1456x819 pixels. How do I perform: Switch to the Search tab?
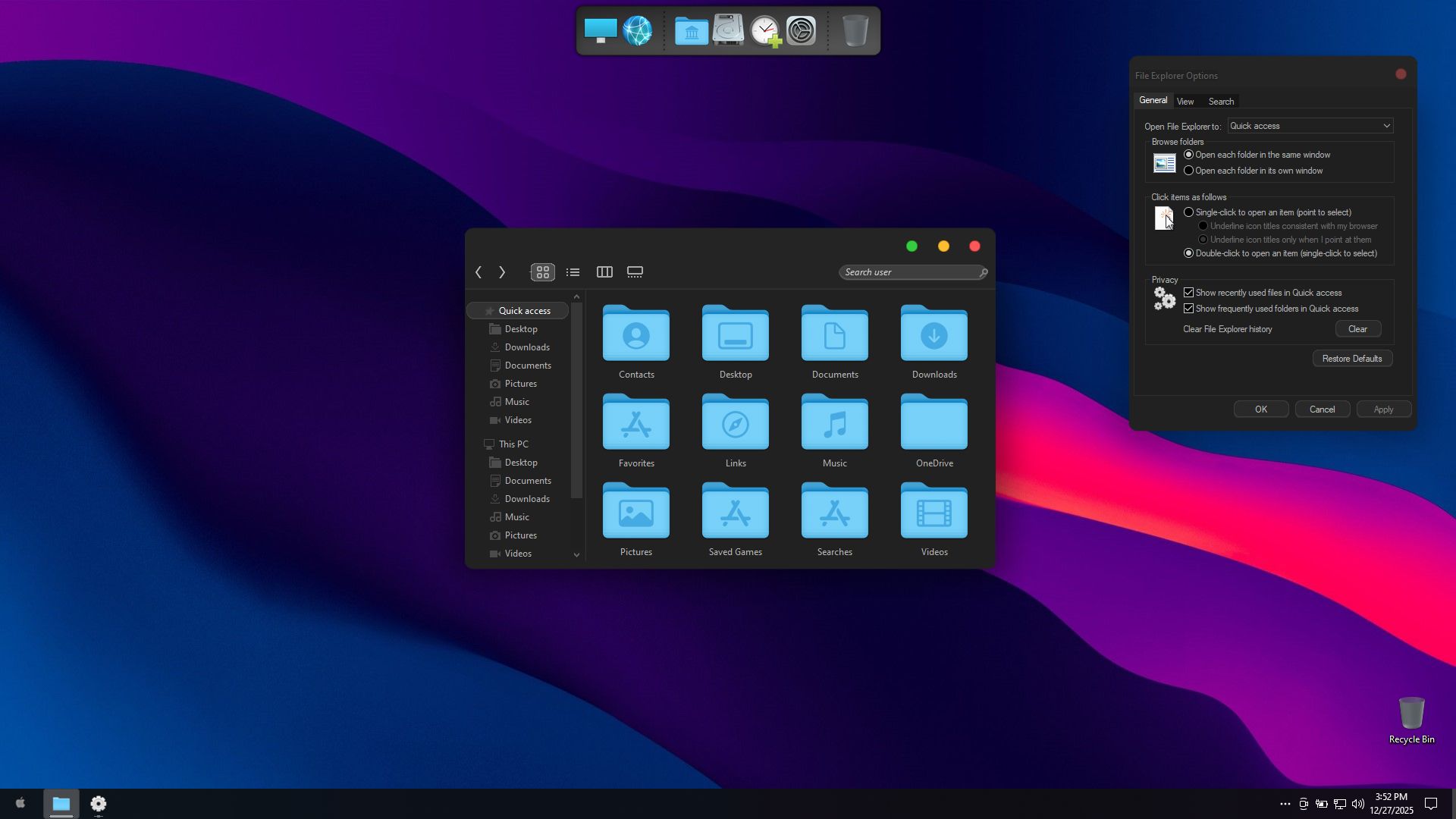[1221, 102]
